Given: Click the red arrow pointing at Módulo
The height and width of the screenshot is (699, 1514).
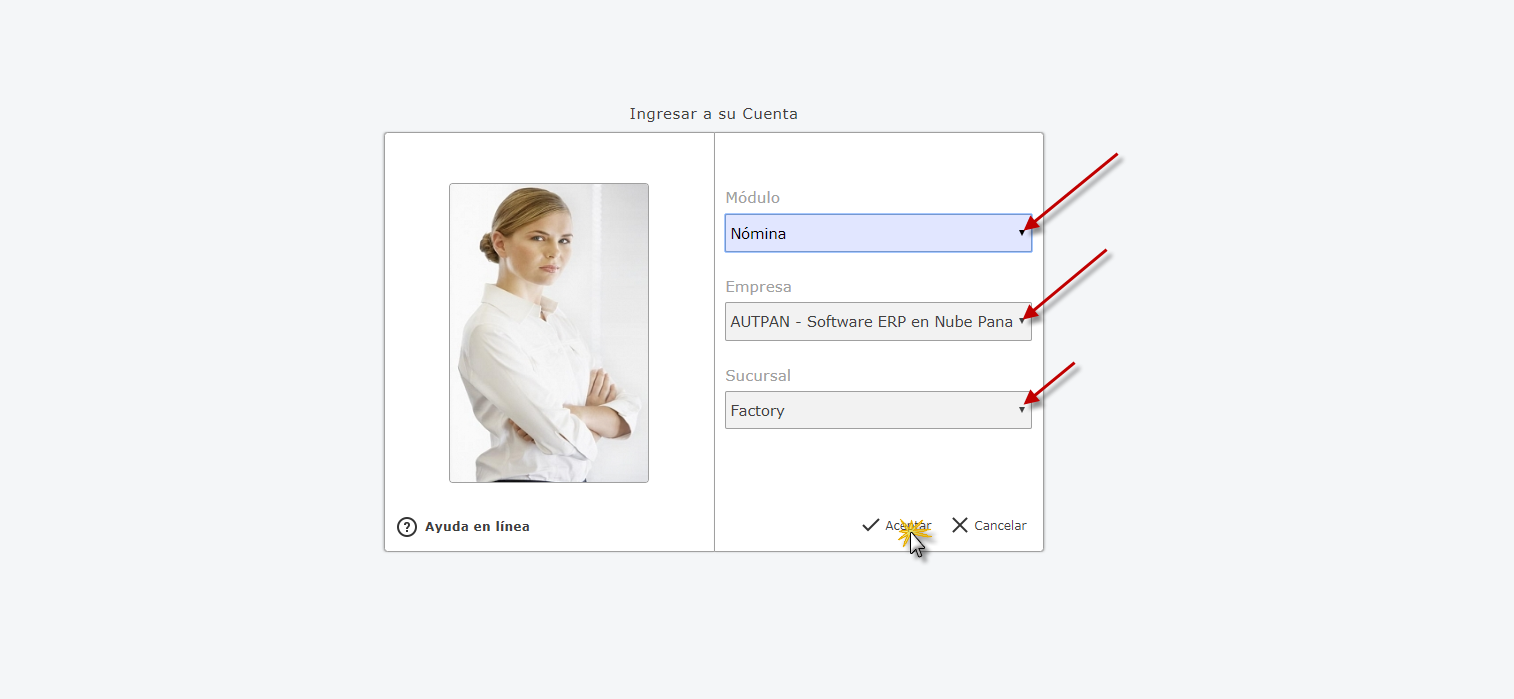Looking at the screenshot, I should tap(1075, 191).
